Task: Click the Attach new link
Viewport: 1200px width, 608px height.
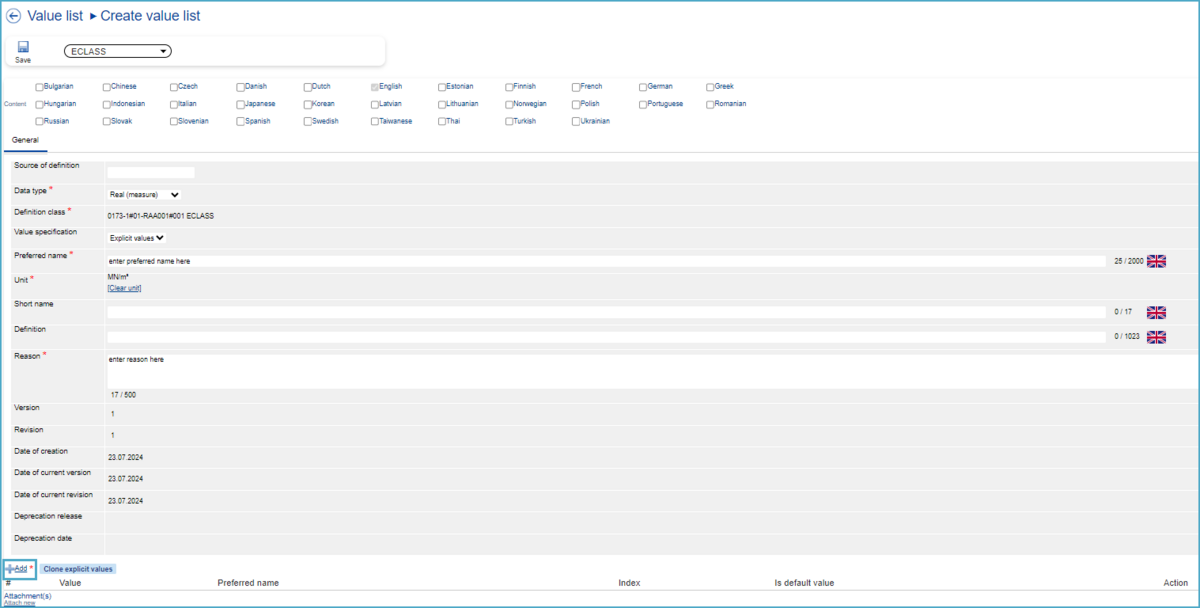Action: (19, 603)
